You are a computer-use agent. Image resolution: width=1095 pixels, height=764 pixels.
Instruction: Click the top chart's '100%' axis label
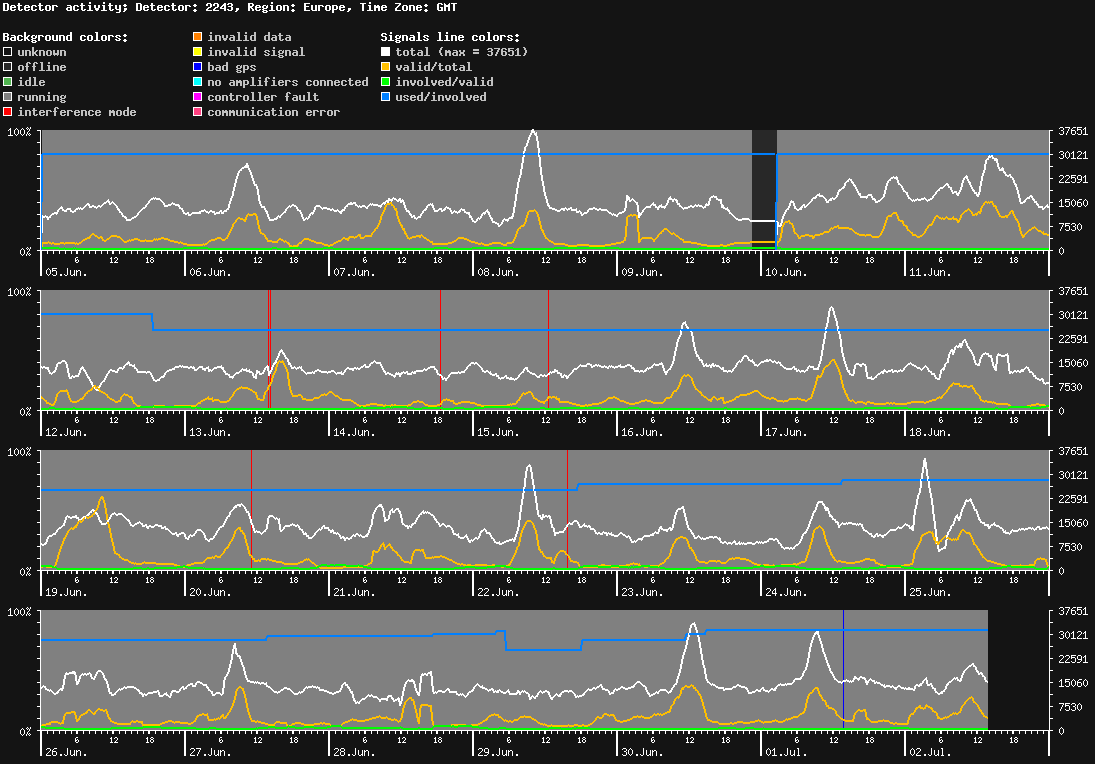point(19,132)
